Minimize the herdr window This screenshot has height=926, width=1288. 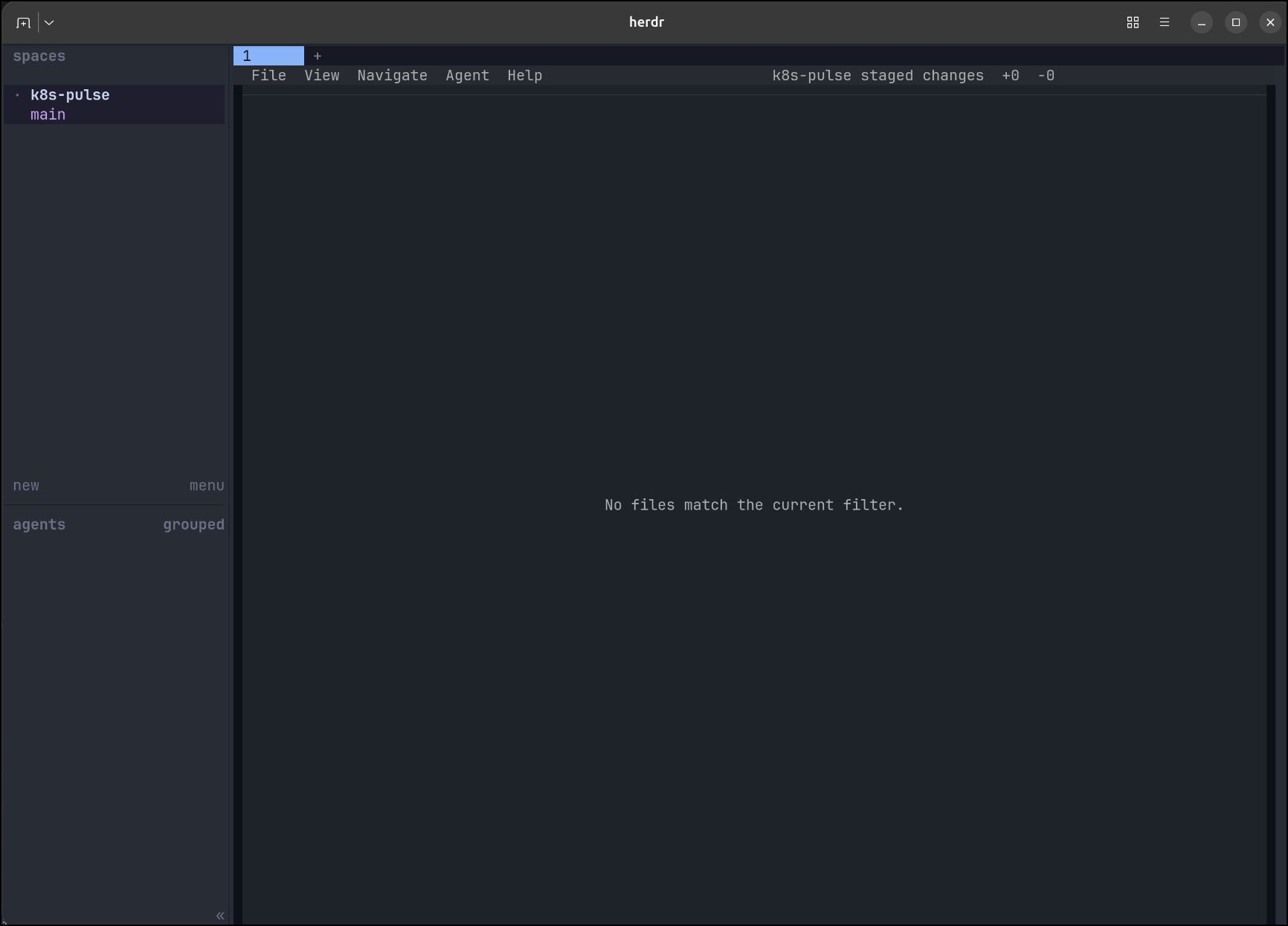point(1202,22)
